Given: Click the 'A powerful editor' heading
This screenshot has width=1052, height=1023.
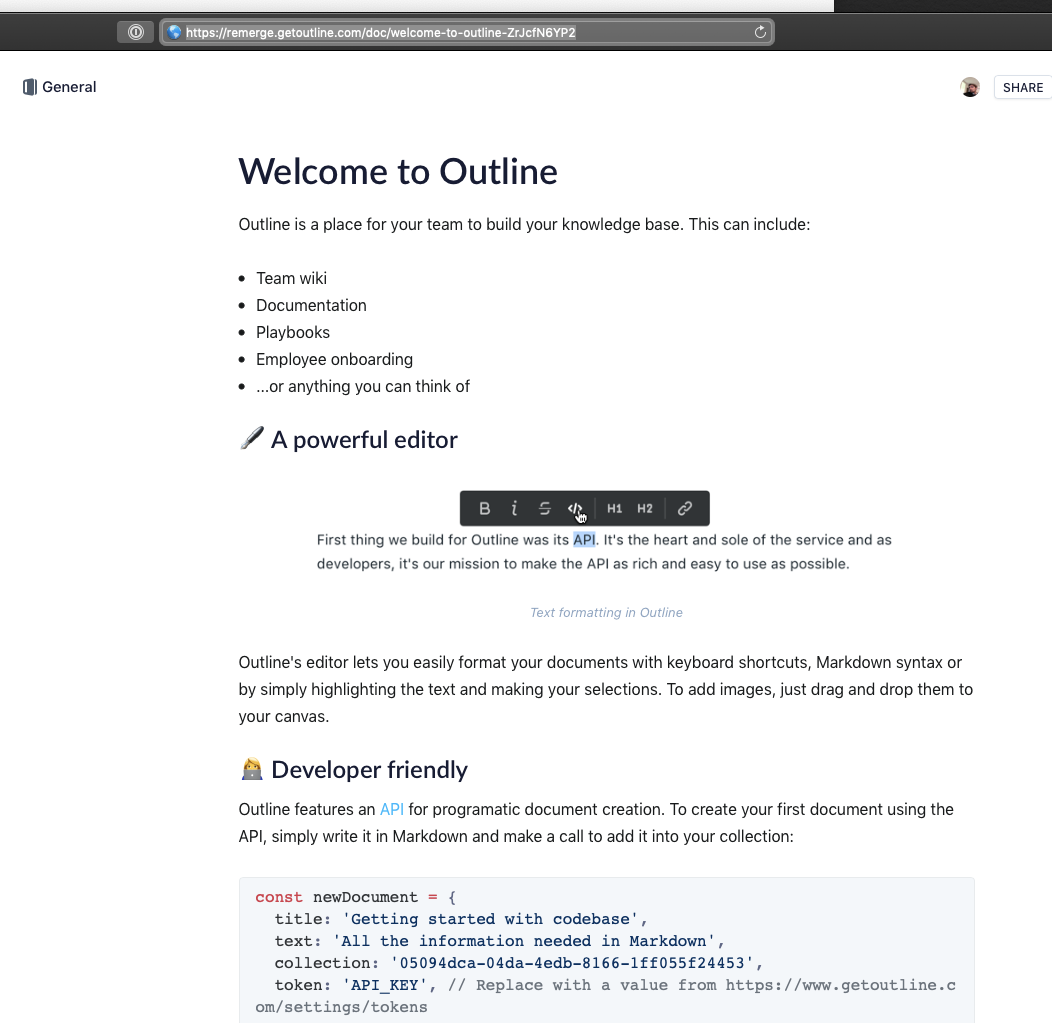Looking at the screenshot, I should 364,439.
